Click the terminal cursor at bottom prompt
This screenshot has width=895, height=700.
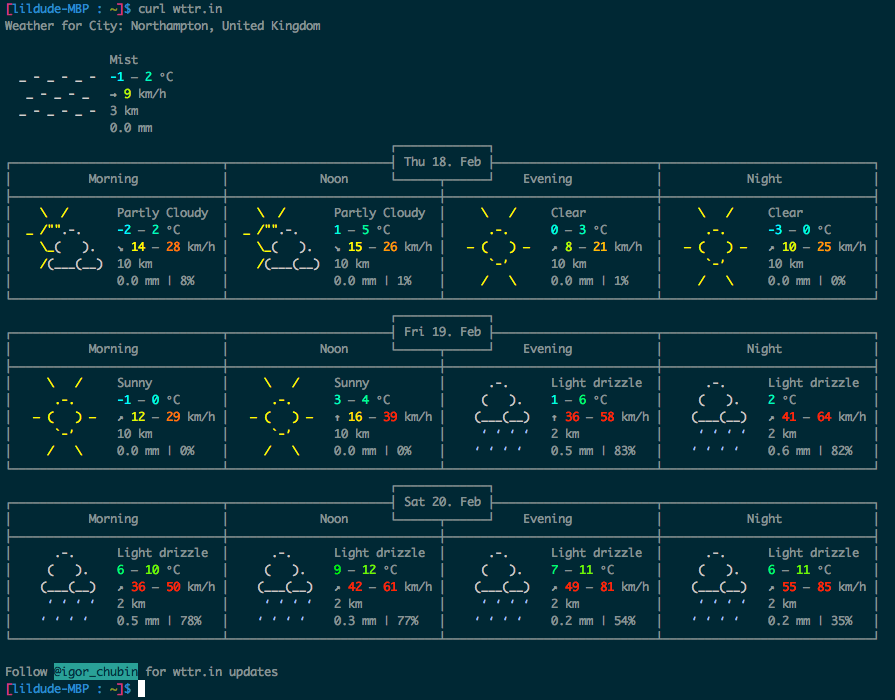(141, 689)
